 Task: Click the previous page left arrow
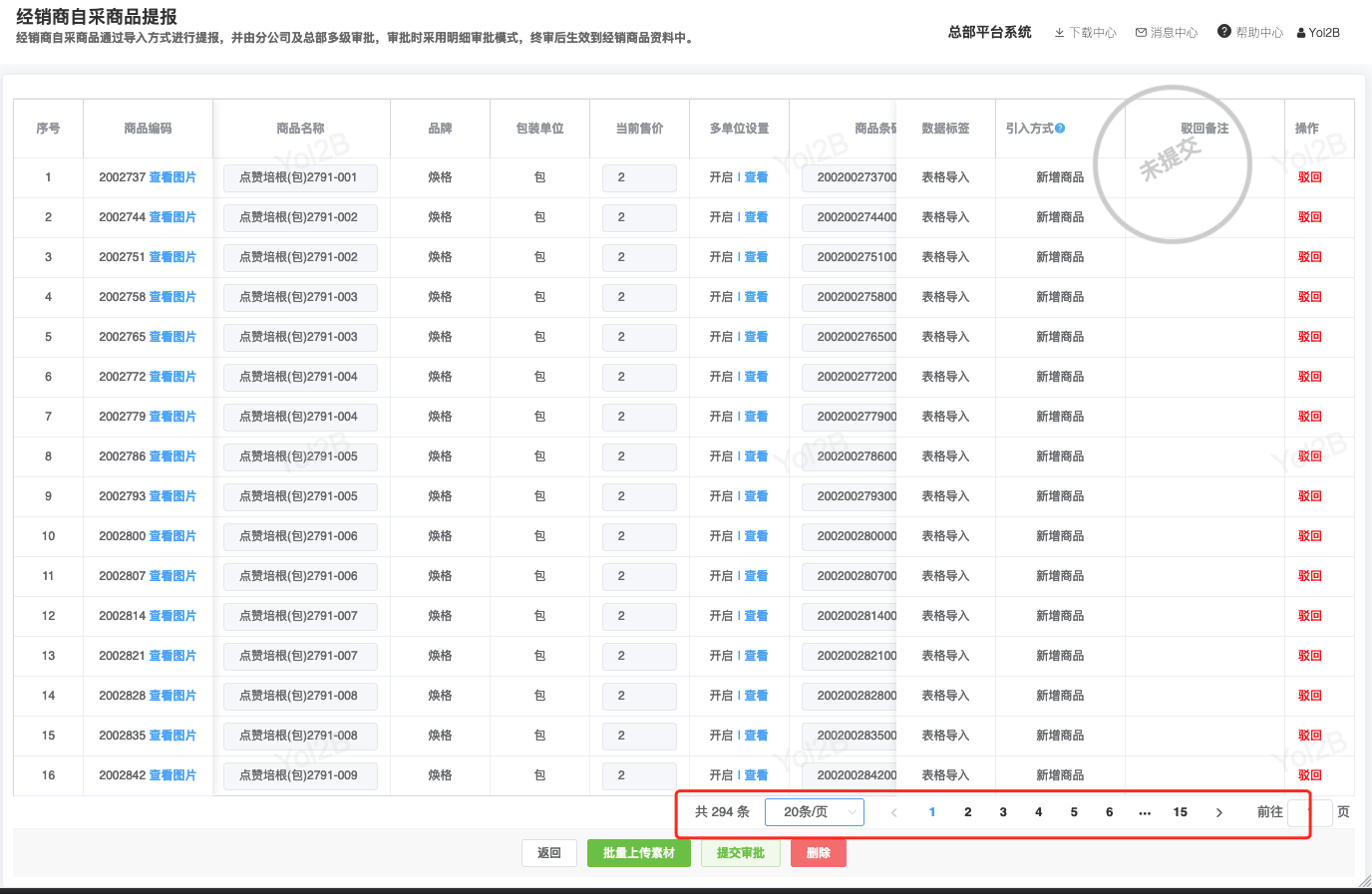pyautogui.click(x=894, y=812)
